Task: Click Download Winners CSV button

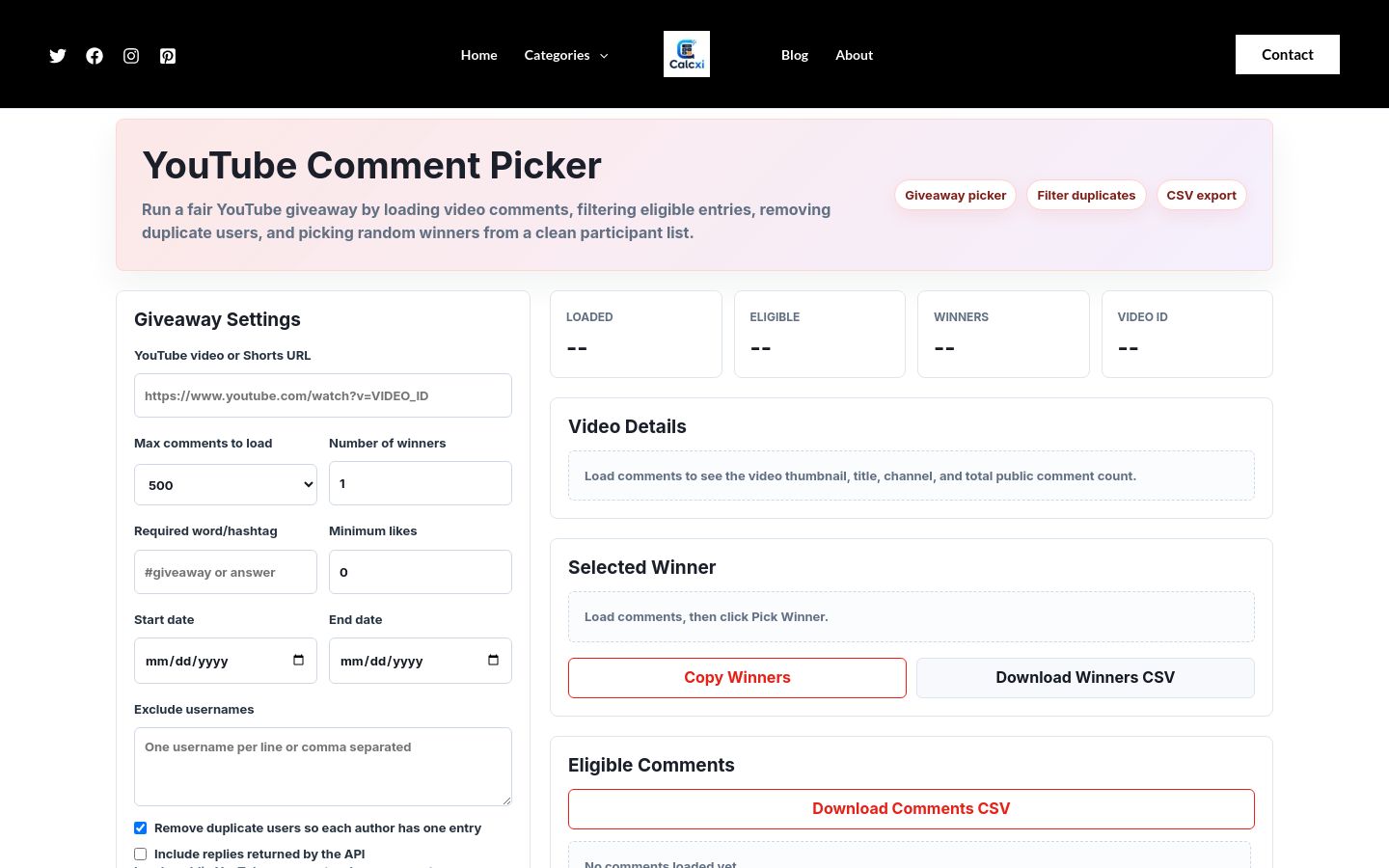Action: pyautogui.click(x=1085, y=678)
